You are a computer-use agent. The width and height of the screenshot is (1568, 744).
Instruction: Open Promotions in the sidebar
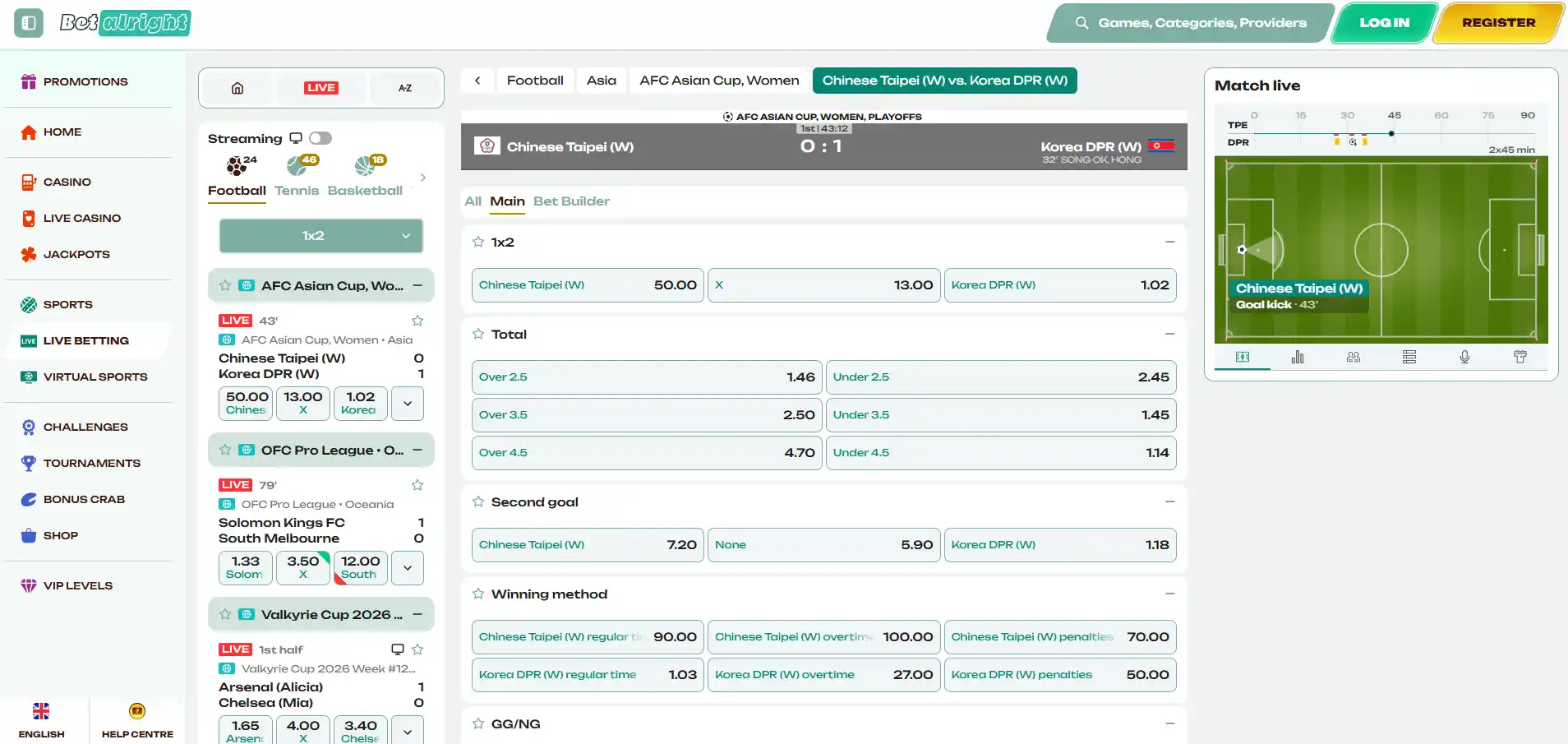85,81
